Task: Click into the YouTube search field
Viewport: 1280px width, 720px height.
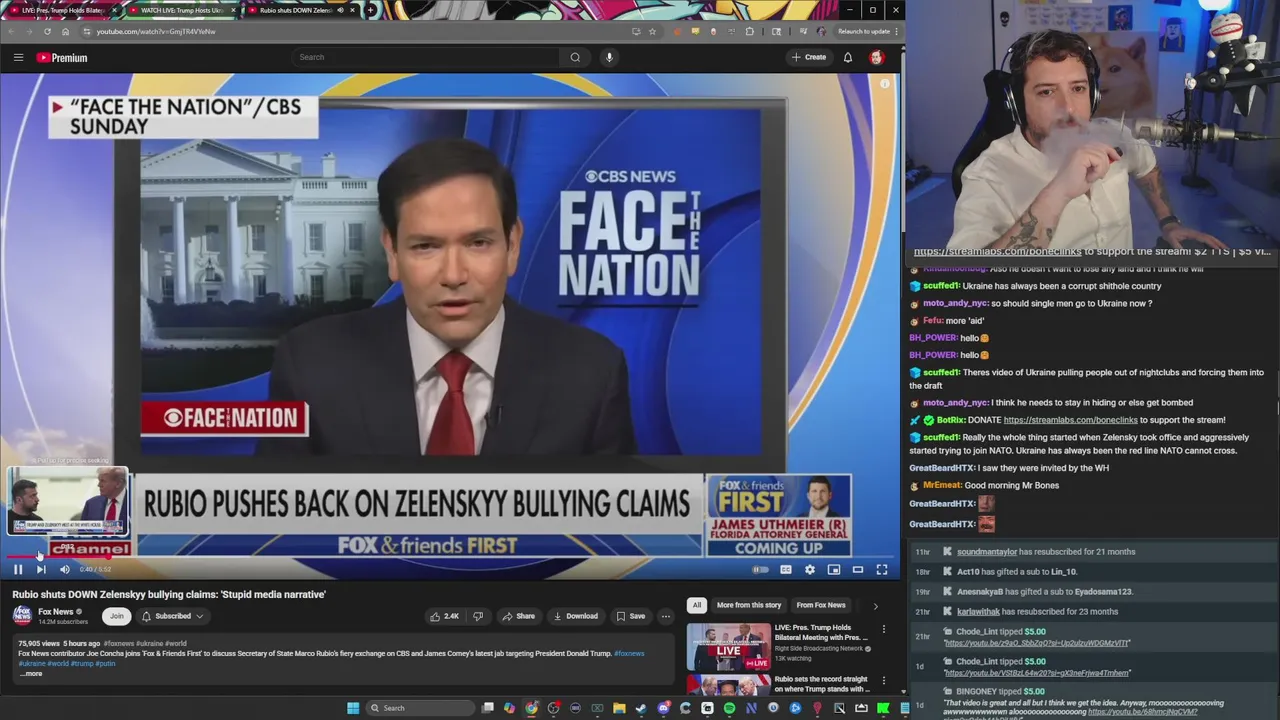Action: (425, 57)
